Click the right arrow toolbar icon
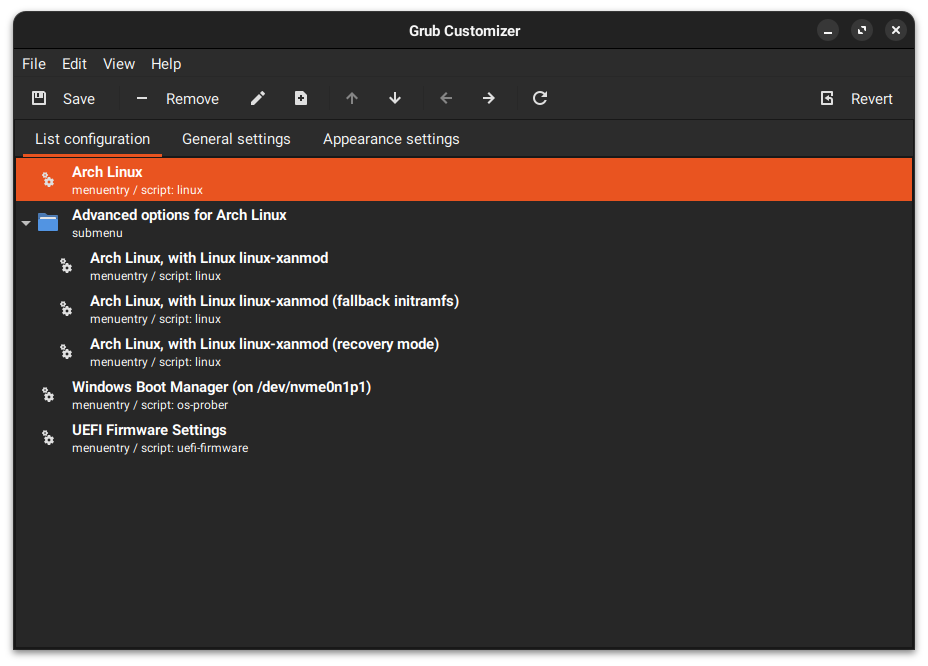 pyautogui.click(x=489, y=98)
